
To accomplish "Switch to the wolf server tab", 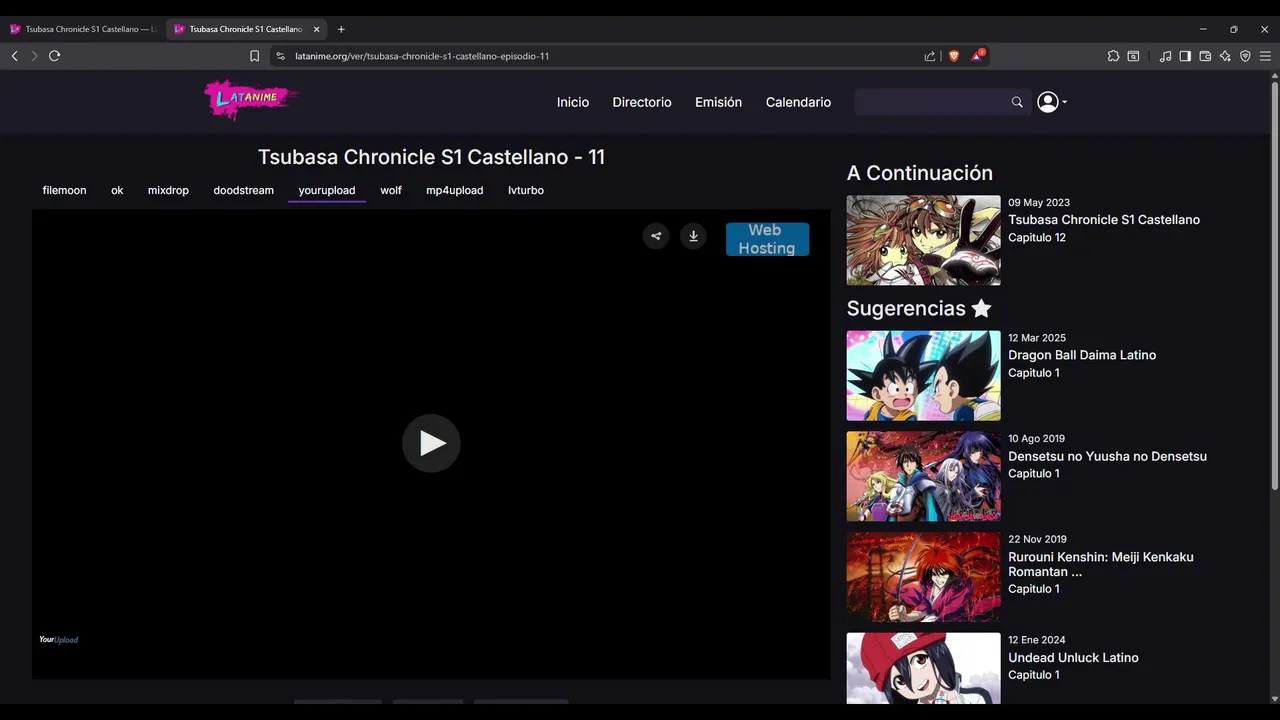I will tap(391, 190).
